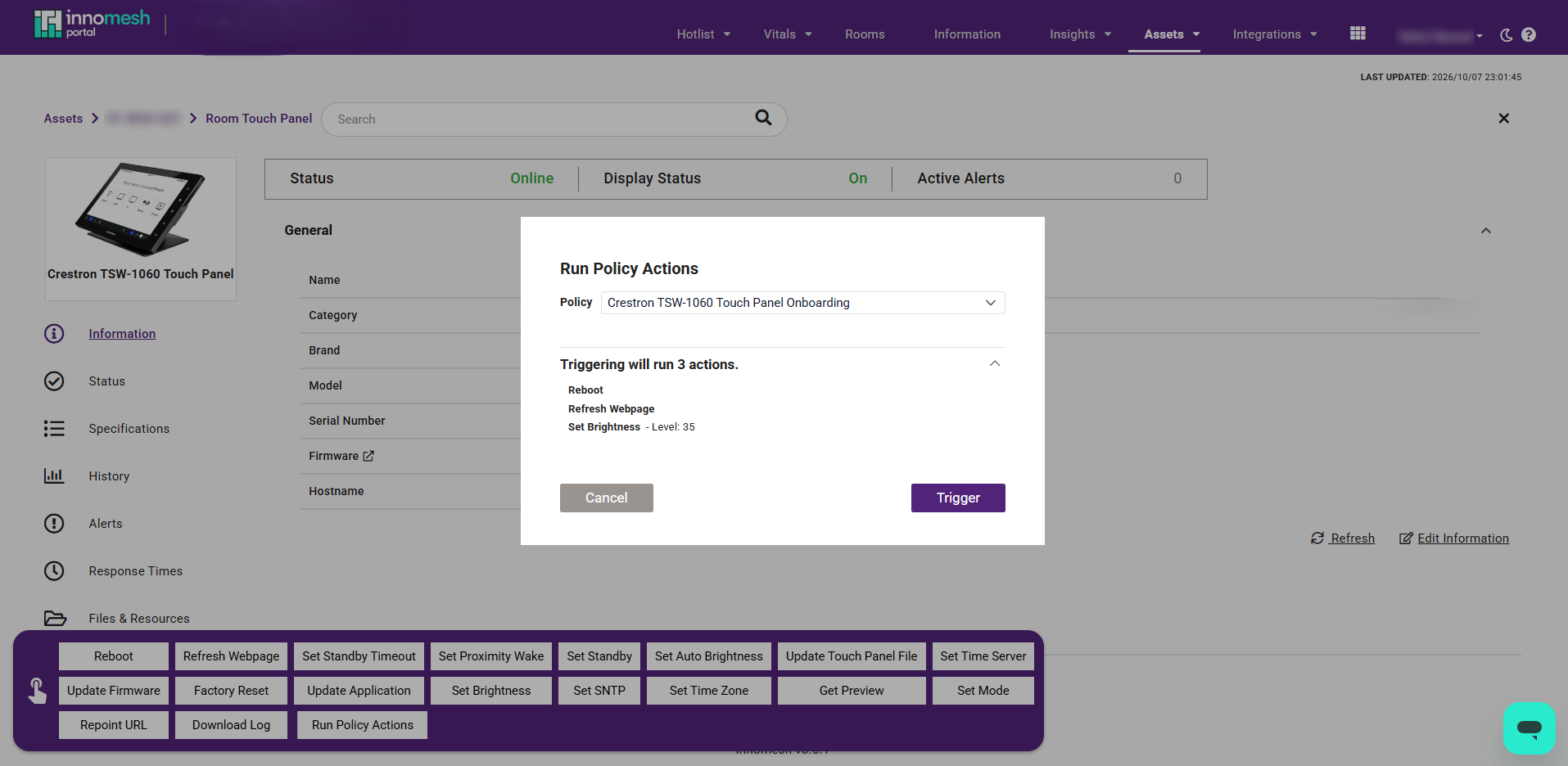
Task: Go to the Rooms page
Action: [x=865, y=34]
